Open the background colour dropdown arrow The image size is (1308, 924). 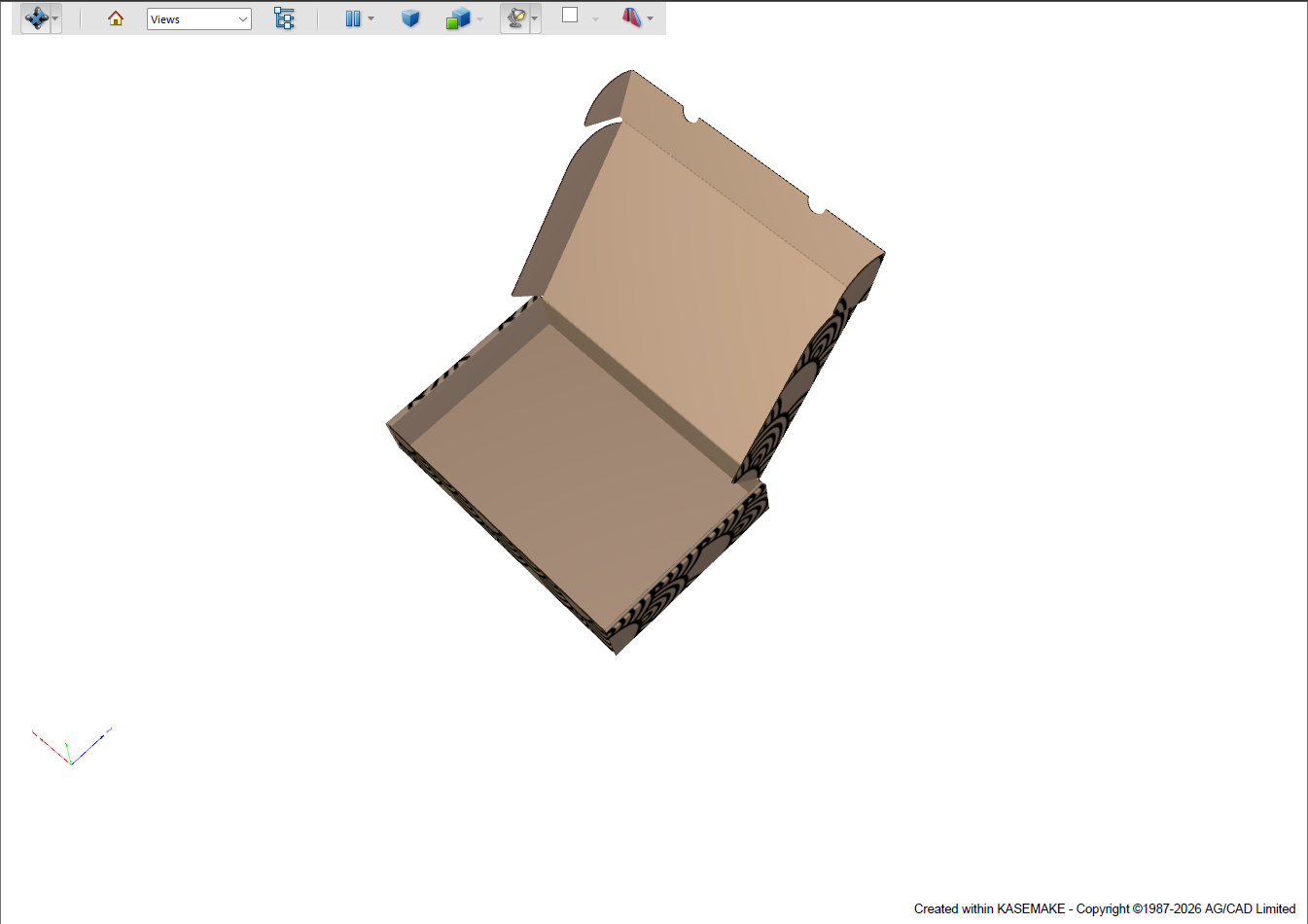click(595, 19)
